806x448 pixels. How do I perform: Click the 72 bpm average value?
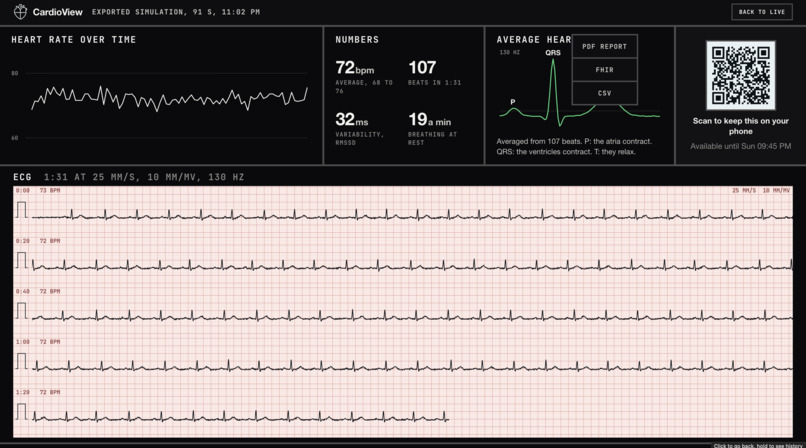point(355,68)
